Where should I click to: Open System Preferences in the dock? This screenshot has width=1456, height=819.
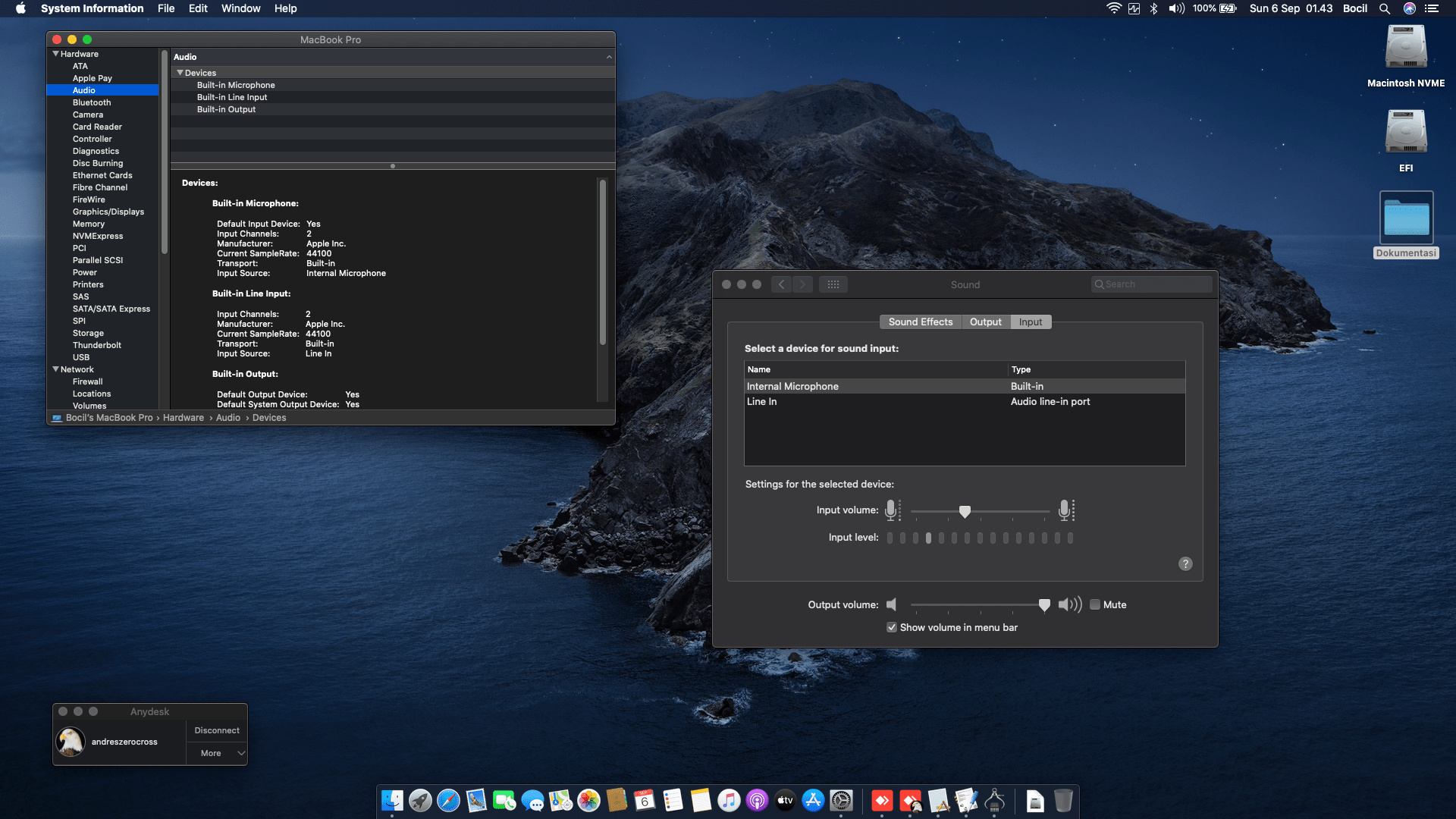coord(841,801)
